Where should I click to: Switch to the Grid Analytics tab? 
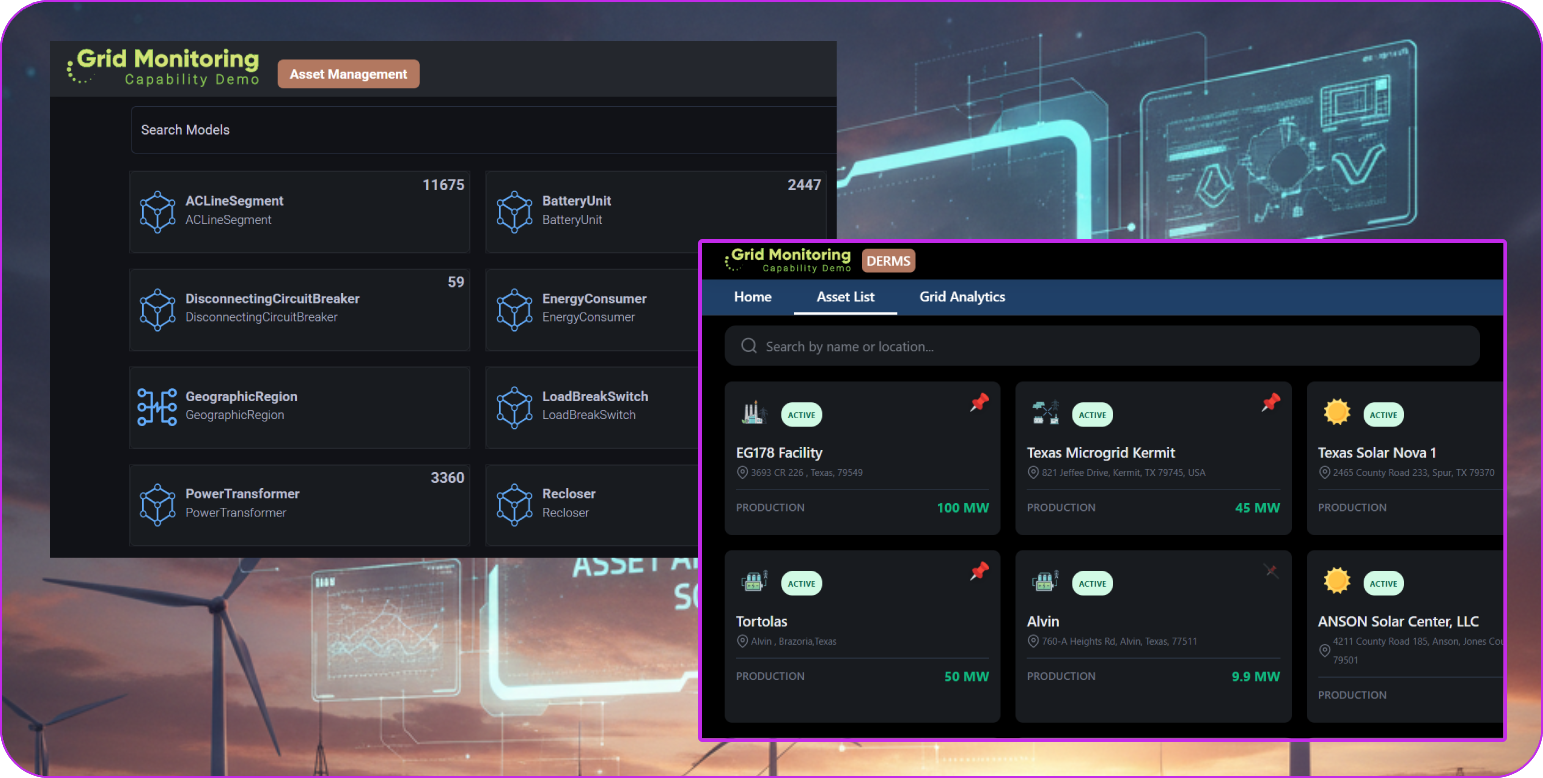pos(961,297)
